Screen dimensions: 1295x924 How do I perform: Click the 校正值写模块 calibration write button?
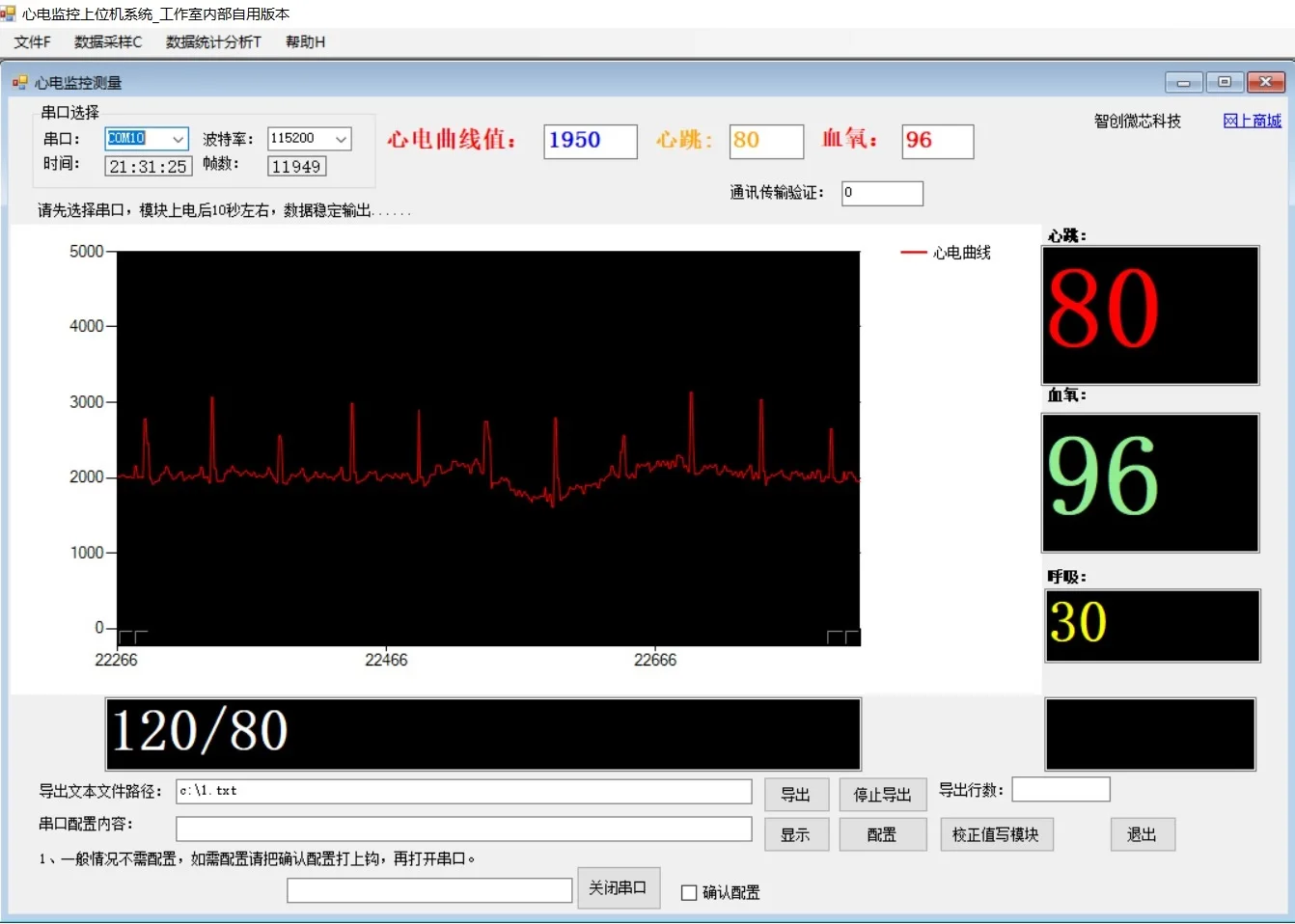pyautogui.click(x=997, y=833)
